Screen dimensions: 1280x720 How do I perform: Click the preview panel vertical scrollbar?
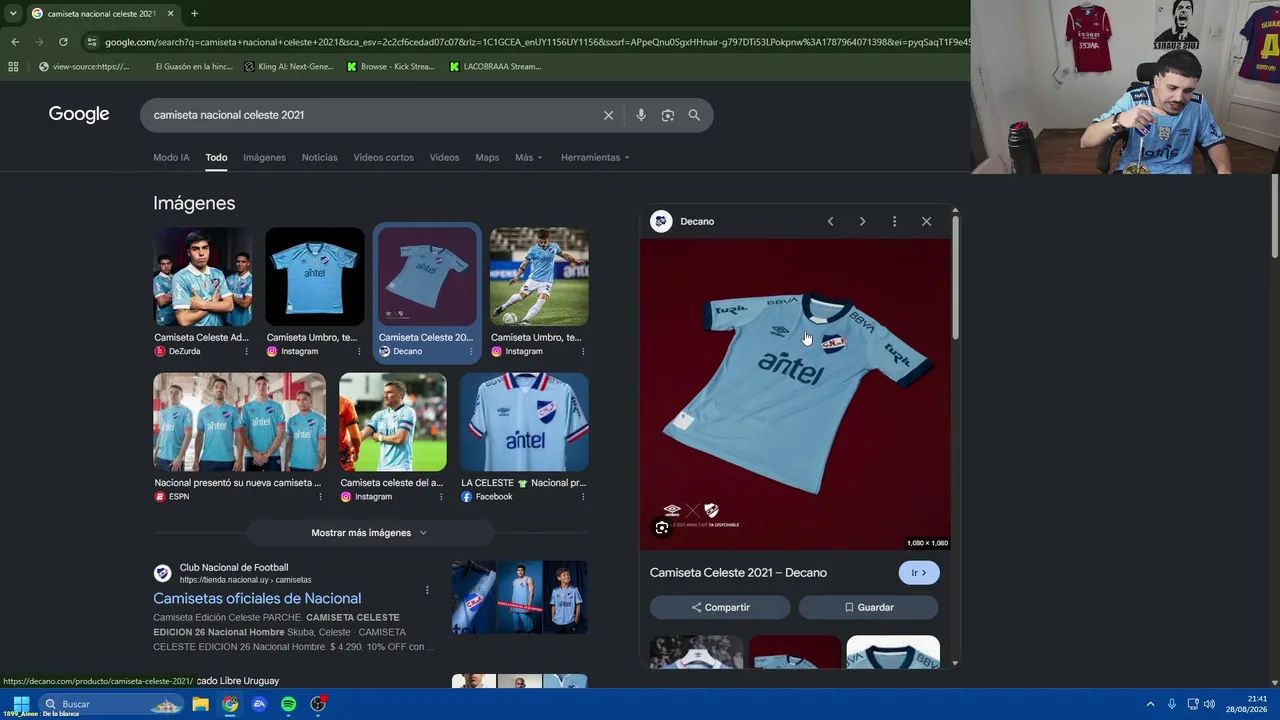[955, 278]
